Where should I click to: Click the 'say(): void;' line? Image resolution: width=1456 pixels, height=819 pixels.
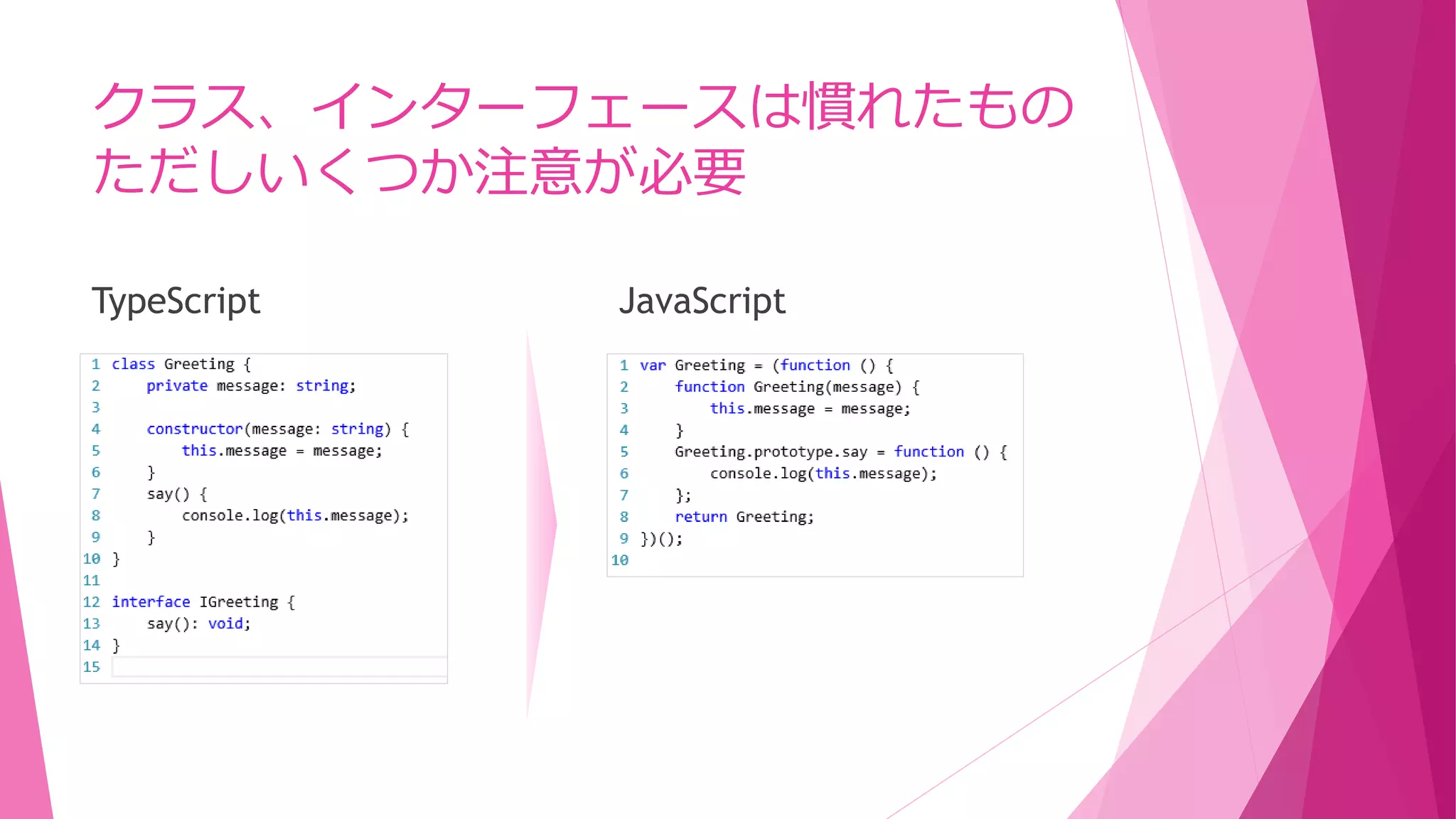(x=199, y=623)
